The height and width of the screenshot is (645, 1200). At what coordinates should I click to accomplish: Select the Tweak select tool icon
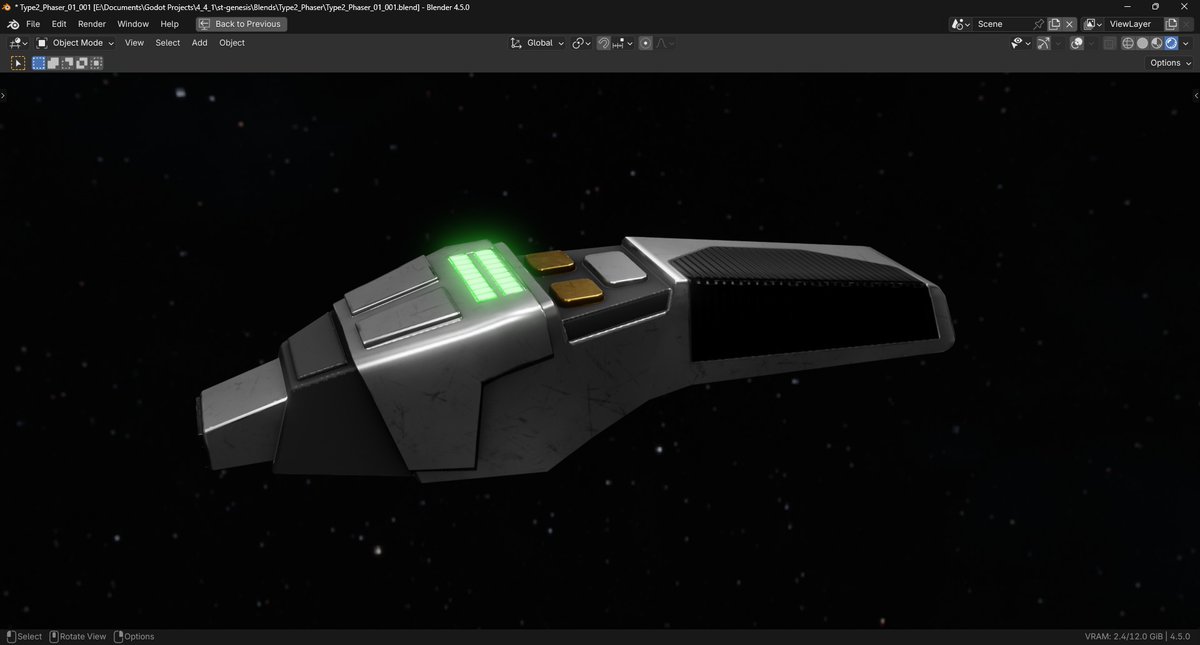pos(18,63)
